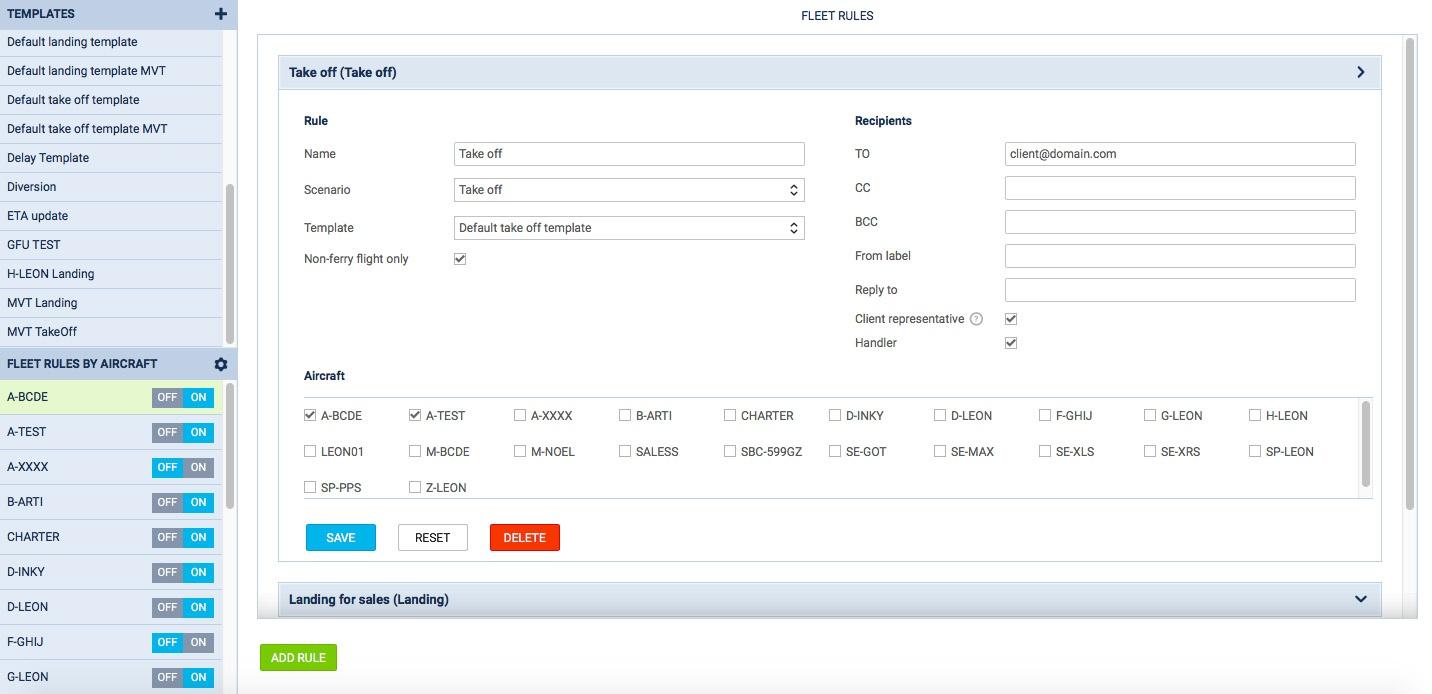Click the Save button

tap(340, 537)
